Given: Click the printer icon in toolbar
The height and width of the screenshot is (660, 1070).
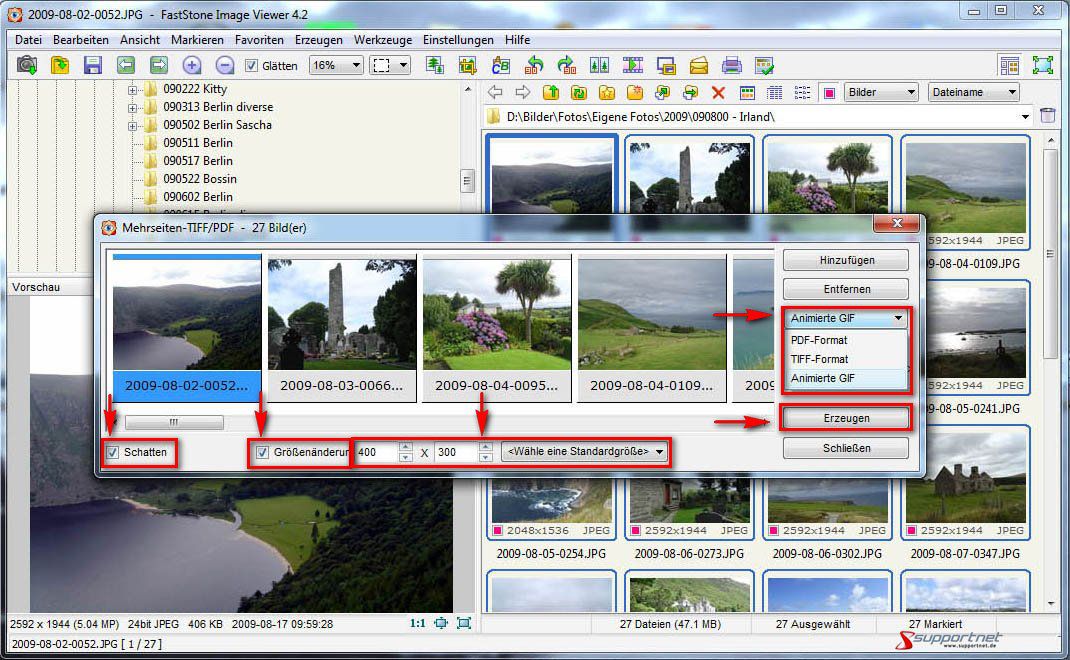Looking at the screenshot, I should coord(732,65).
